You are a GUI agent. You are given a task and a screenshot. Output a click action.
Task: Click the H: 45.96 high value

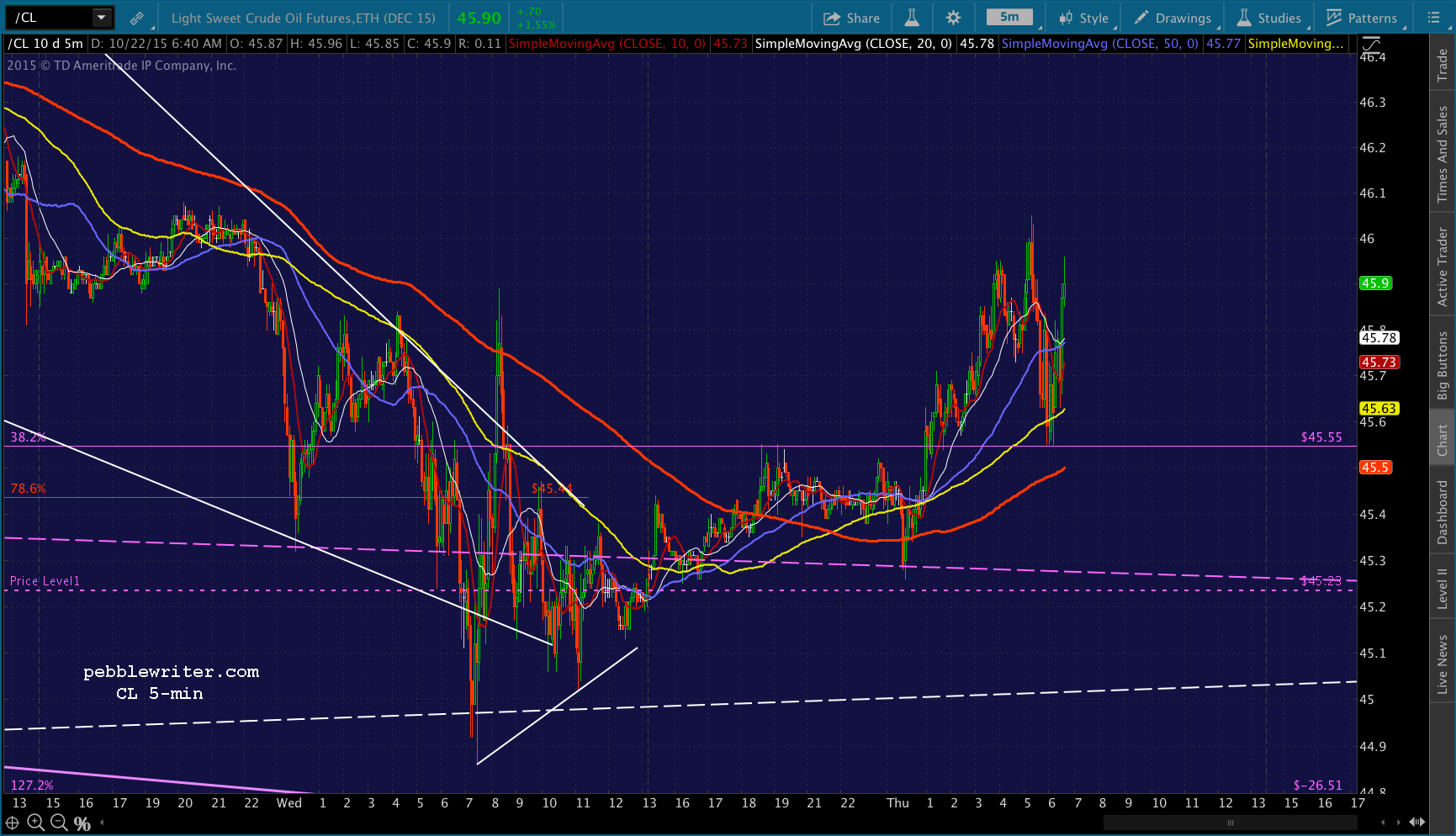[316, 44]
